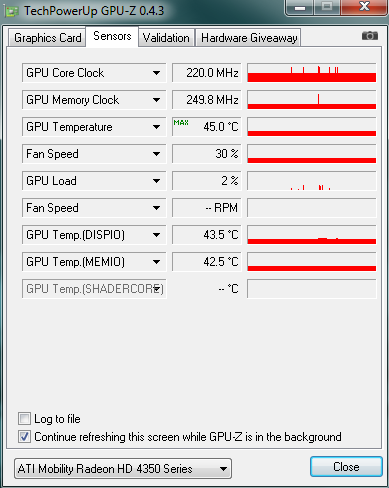Click the GPU Core Clock red history graph
This screenshot has height=488, width=389.
tap(312, 73)
